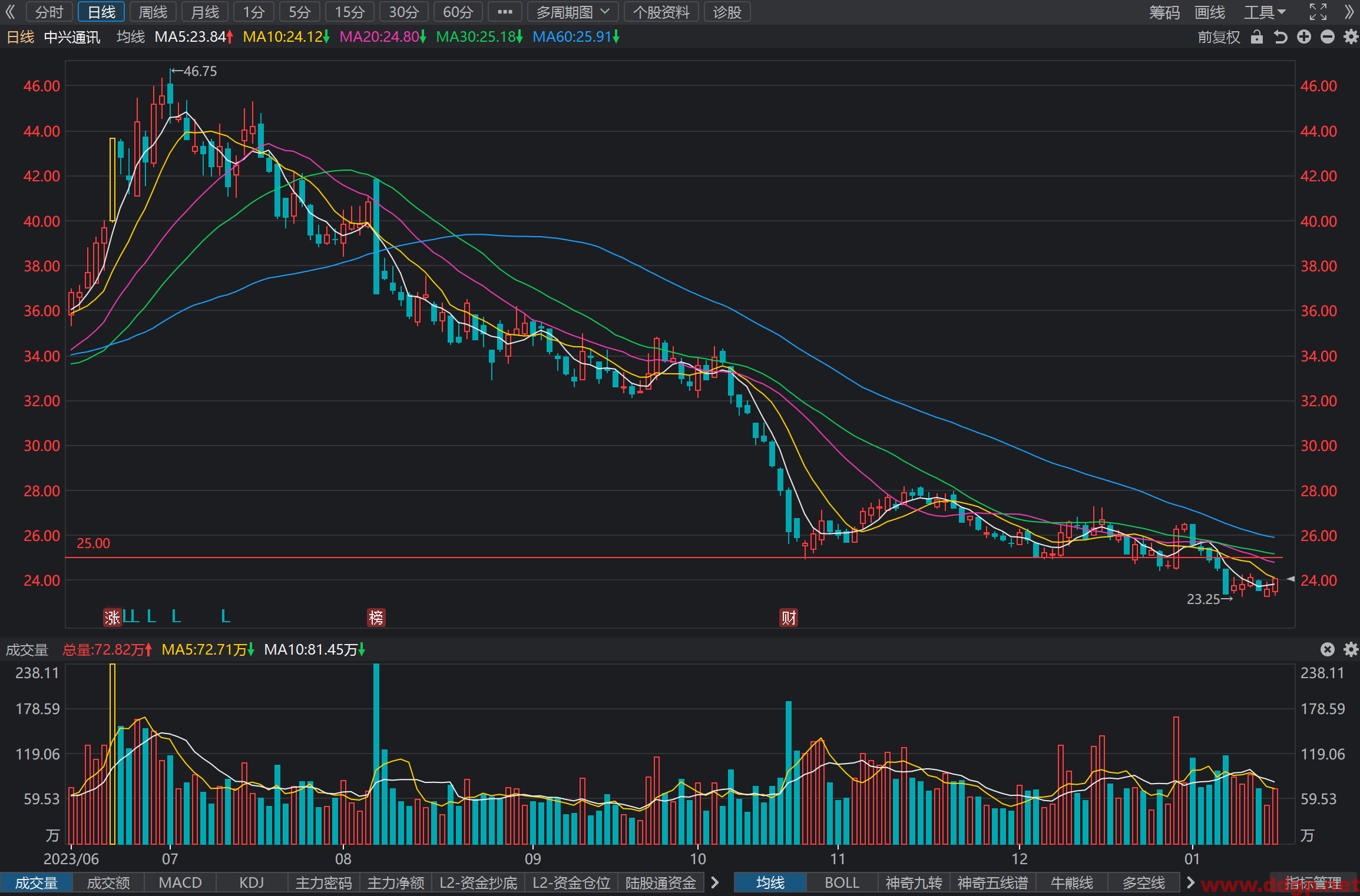The image size is (1360, 896).
Task: Click the 财 event marker on chart
Action: coord(789,618)
